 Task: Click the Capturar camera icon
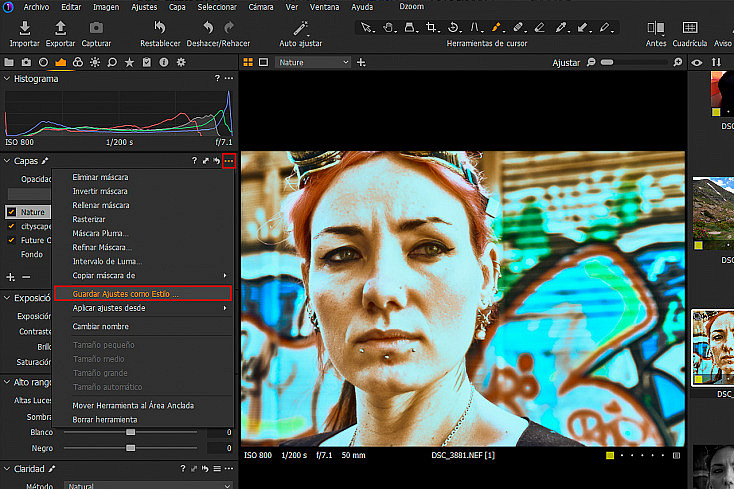(96, 28)
